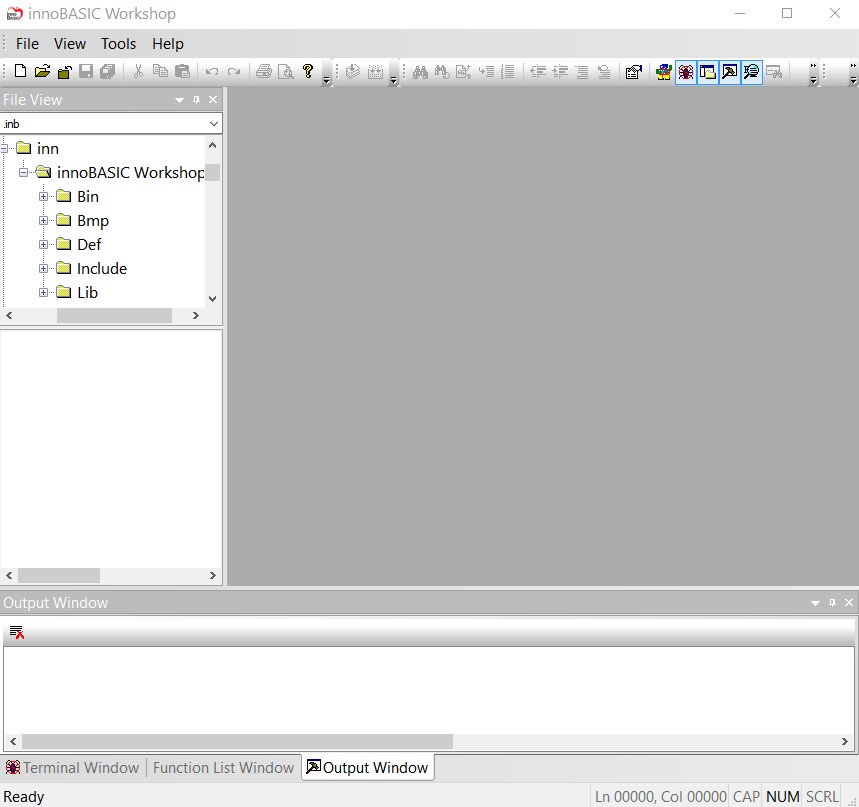The image size is (859, 807).
Task: Open the .inb file filter dropdown
Action: [214, 124]
